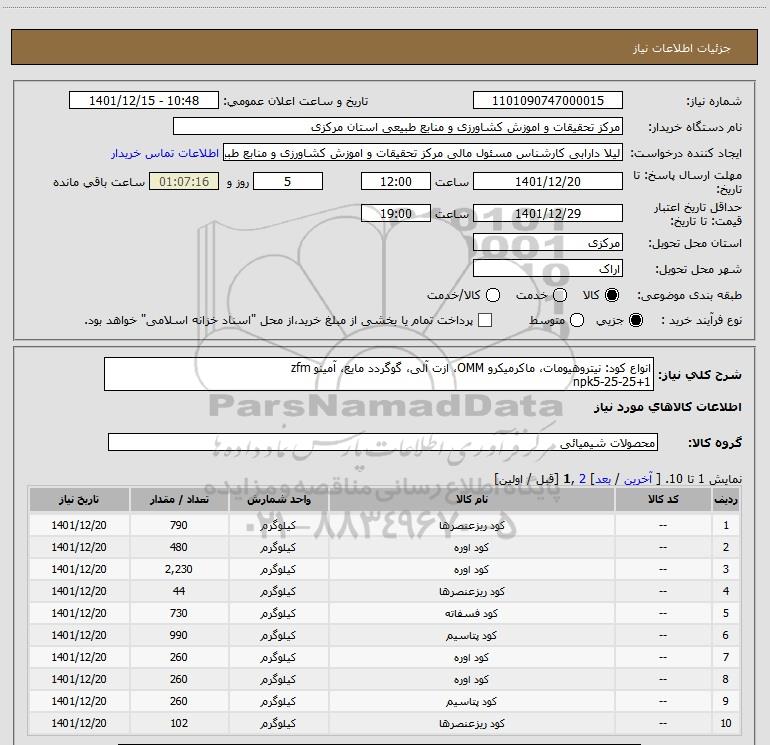Select the جزیی purchase type radio
The height and width of the screenshot is (745, 770).
pyautogui.click(x=636, y=320)
